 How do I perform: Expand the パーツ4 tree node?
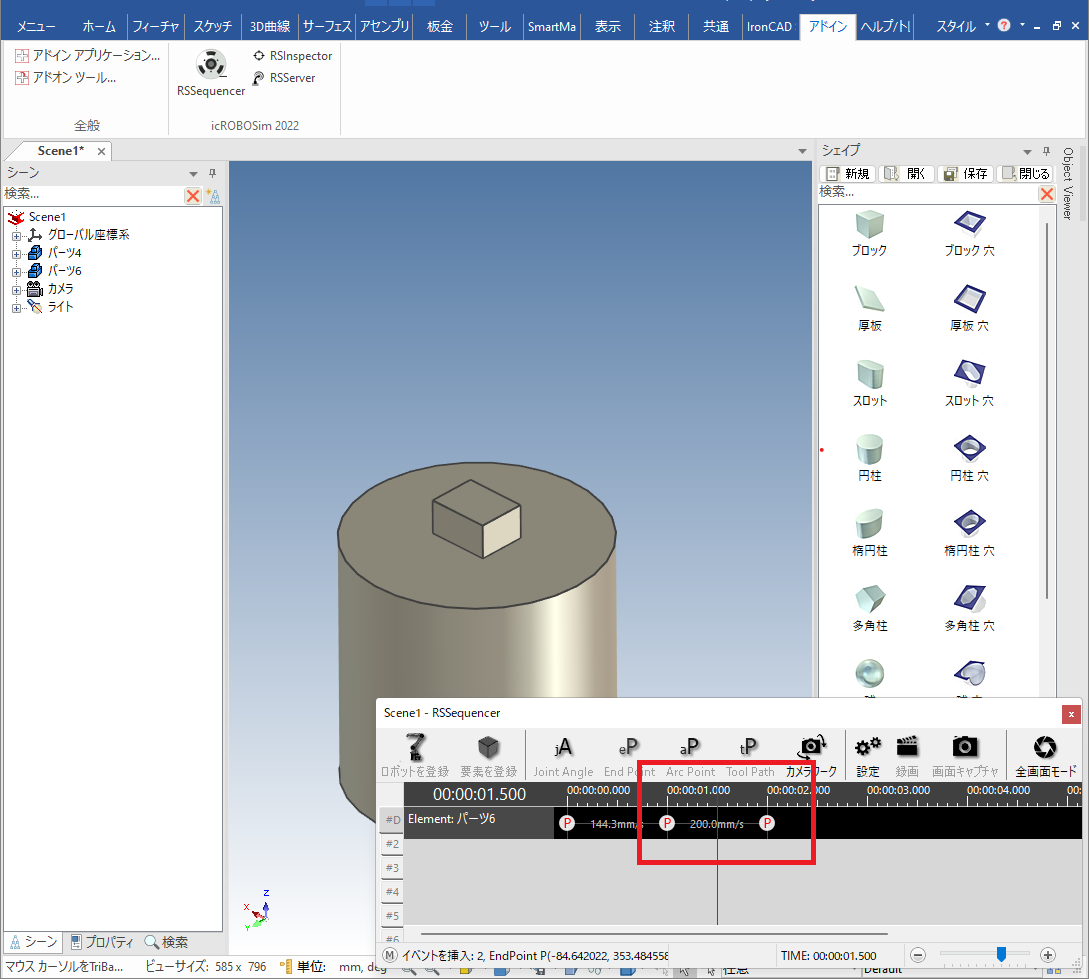coord(16,253)
